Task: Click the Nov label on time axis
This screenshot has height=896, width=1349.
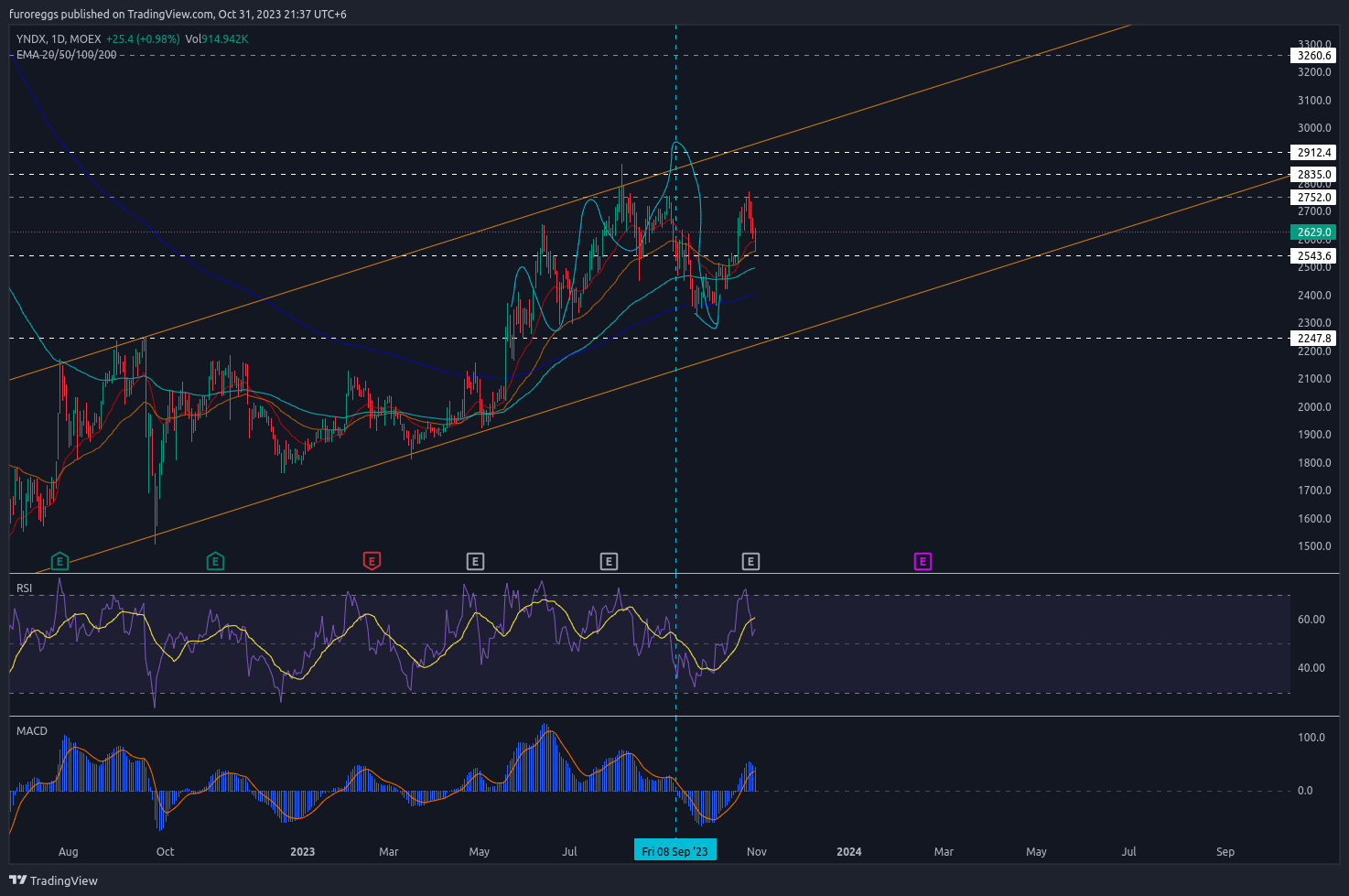Action: 757,852
